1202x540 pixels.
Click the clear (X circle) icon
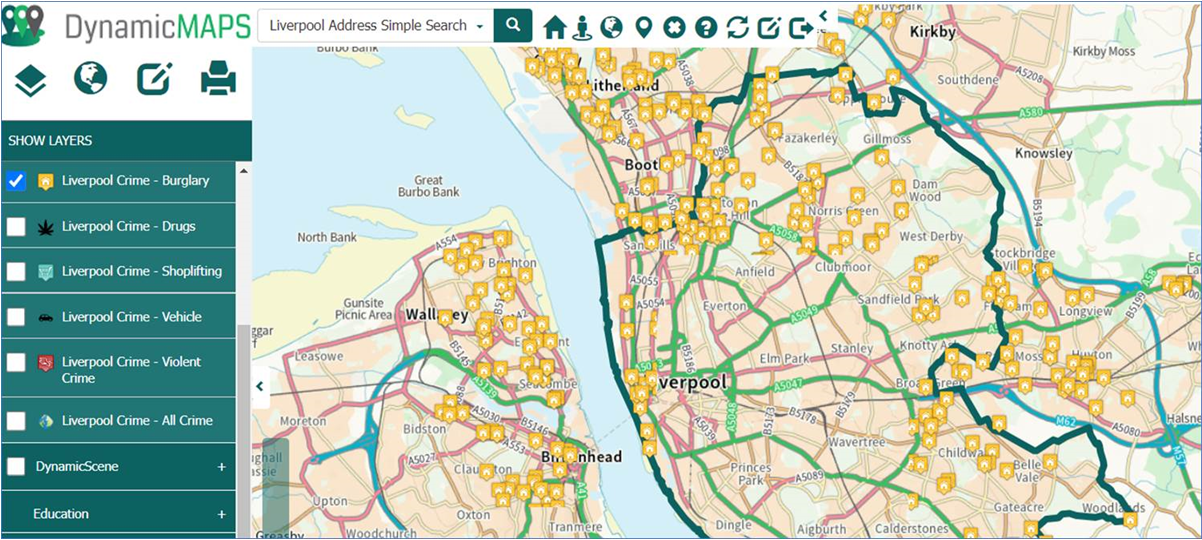pos(674,27)
